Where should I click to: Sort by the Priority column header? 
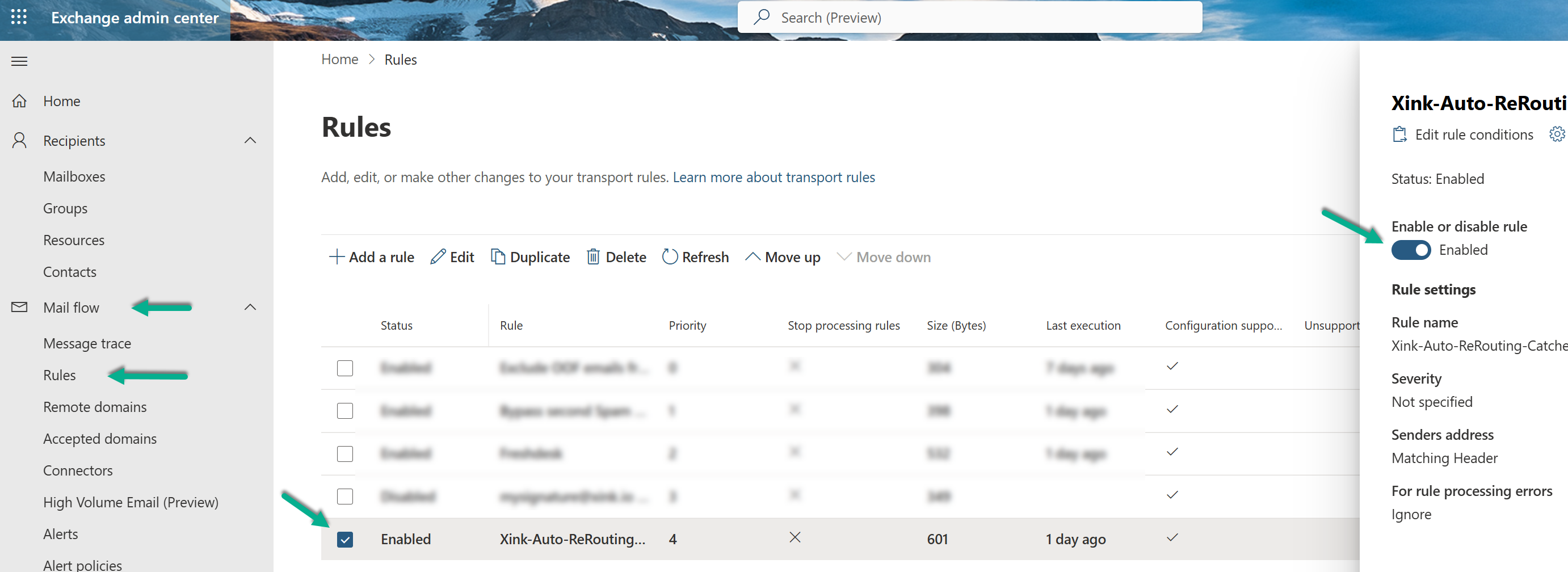click(687, 325)
